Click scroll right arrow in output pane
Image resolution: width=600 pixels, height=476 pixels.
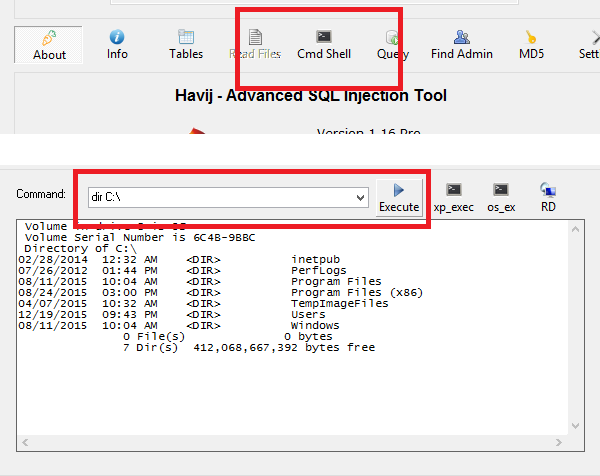[559, 443]
